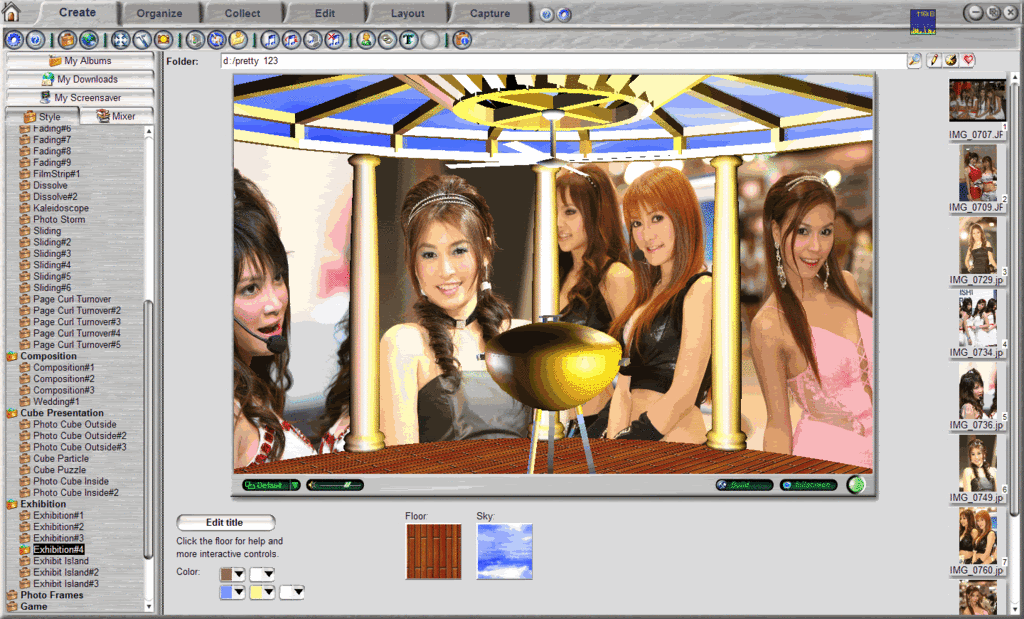Click the Home icon at top left
1024x619 pixels.
point(11,12)
